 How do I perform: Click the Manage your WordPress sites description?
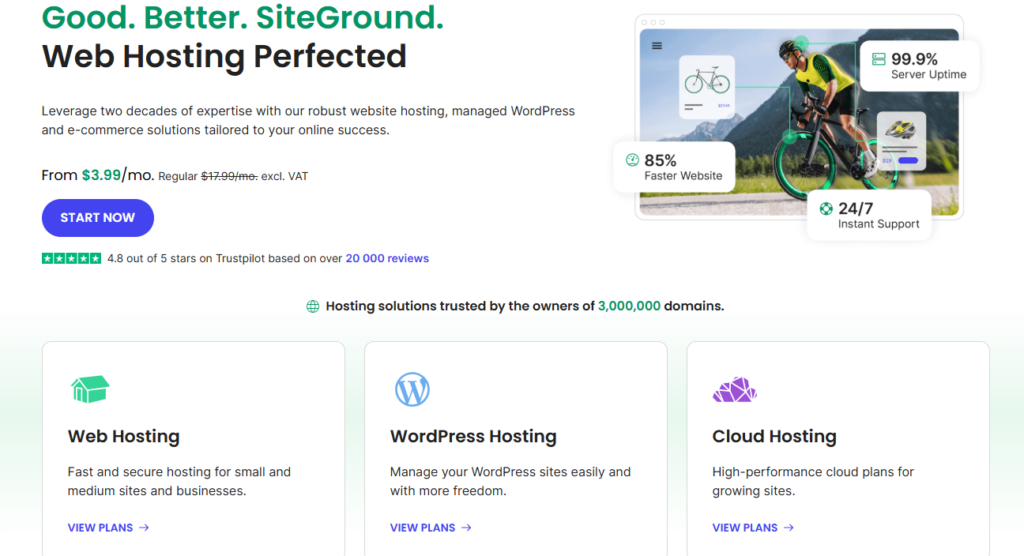[510, 481]
